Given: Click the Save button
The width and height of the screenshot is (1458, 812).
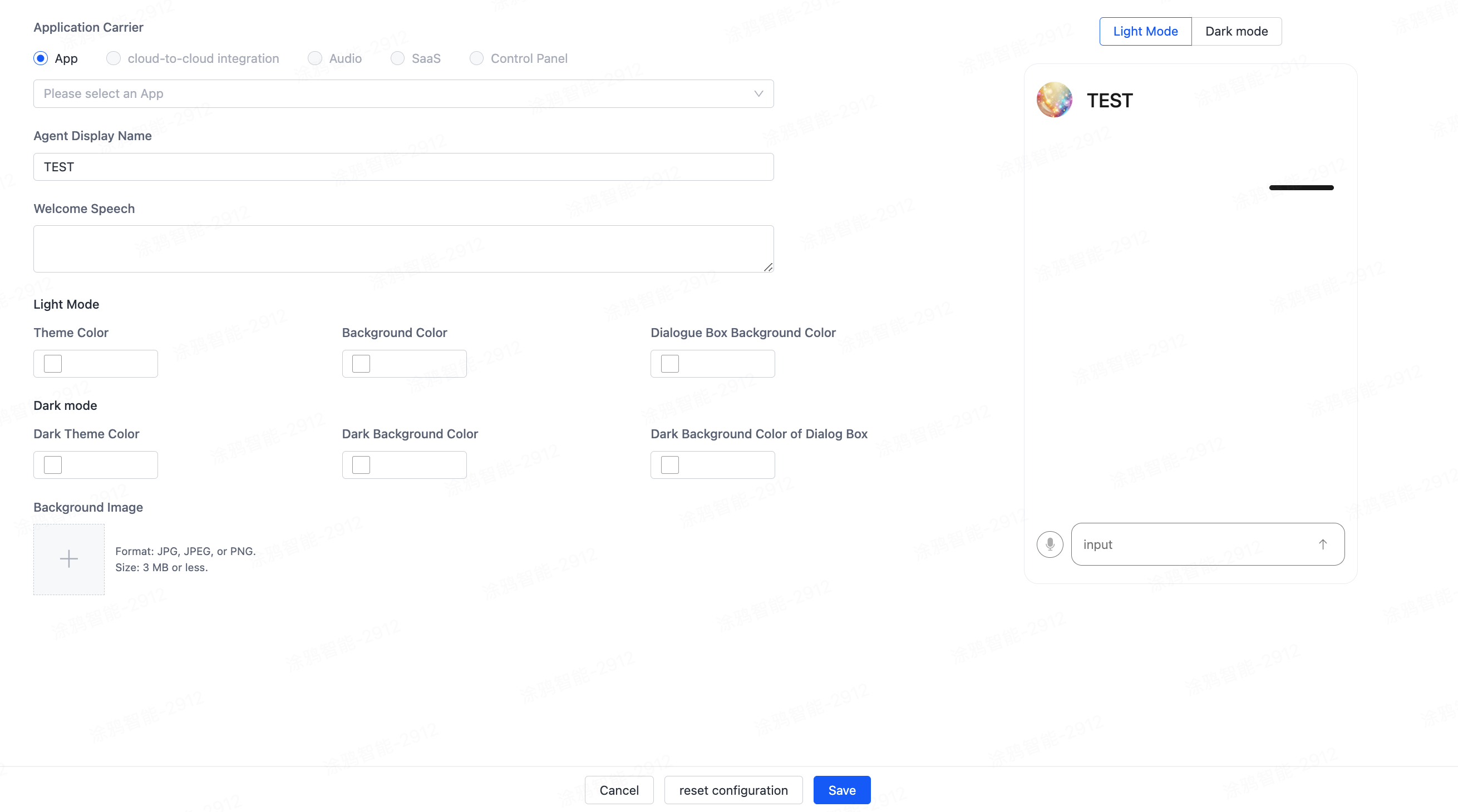Looking at the screenshot, I should click(842, 790).
